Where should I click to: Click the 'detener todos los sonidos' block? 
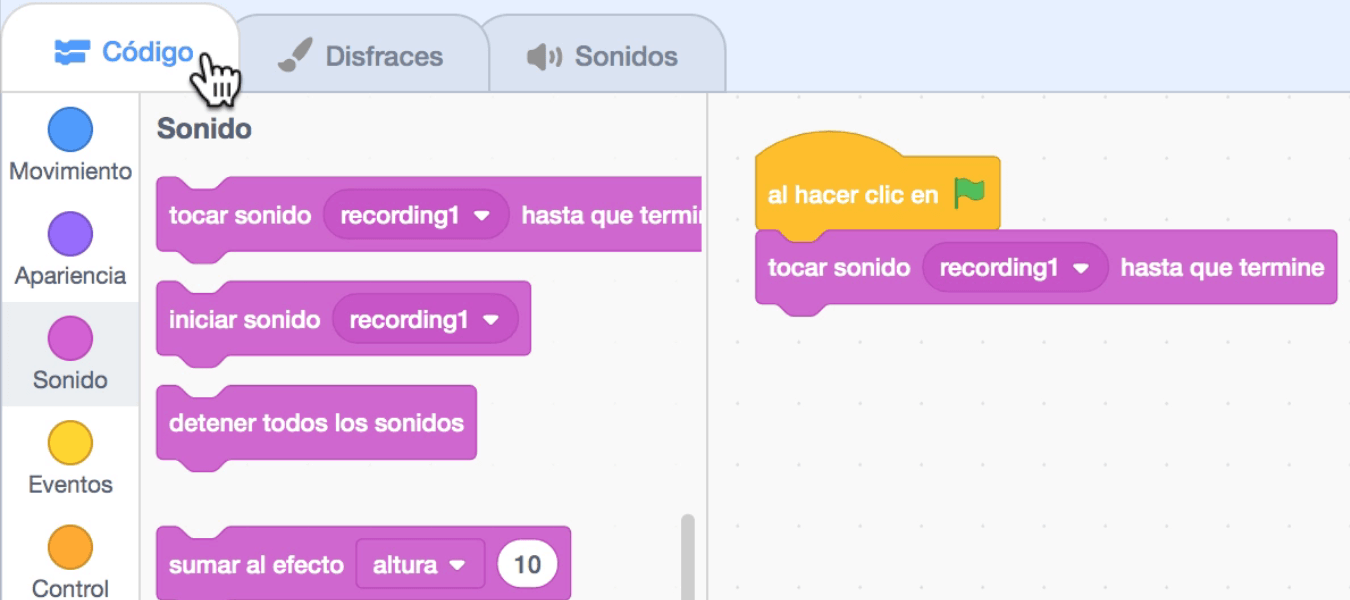click(x=316, y=423)
